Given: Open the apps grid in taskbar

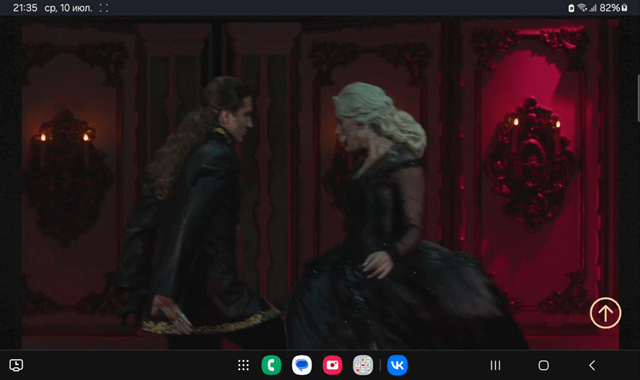Looking at the screenshot, I should [x=243, y=365].
